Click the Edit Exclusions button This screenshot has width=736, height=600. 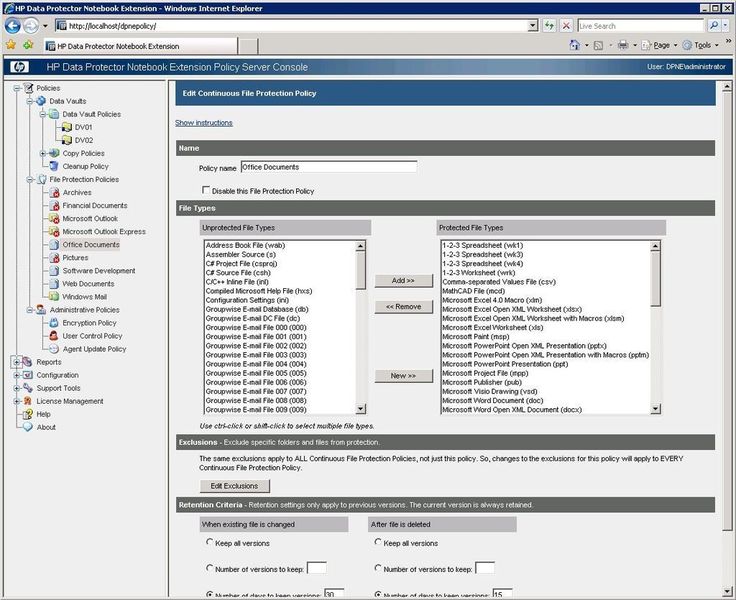(234, 486)
